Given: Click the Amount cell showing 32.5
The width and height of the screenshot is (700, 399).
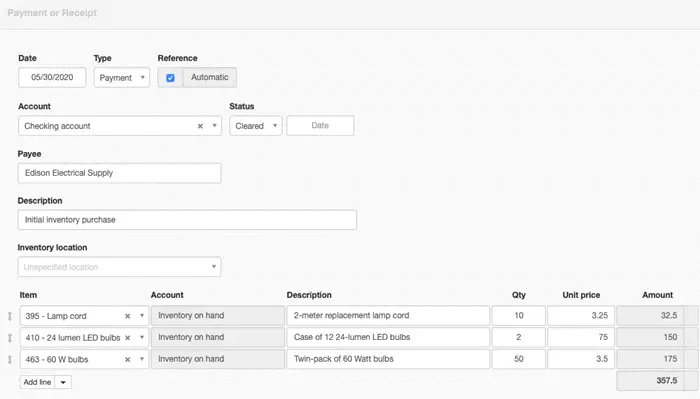Looking at the screenshot, I should click(650, 316).
